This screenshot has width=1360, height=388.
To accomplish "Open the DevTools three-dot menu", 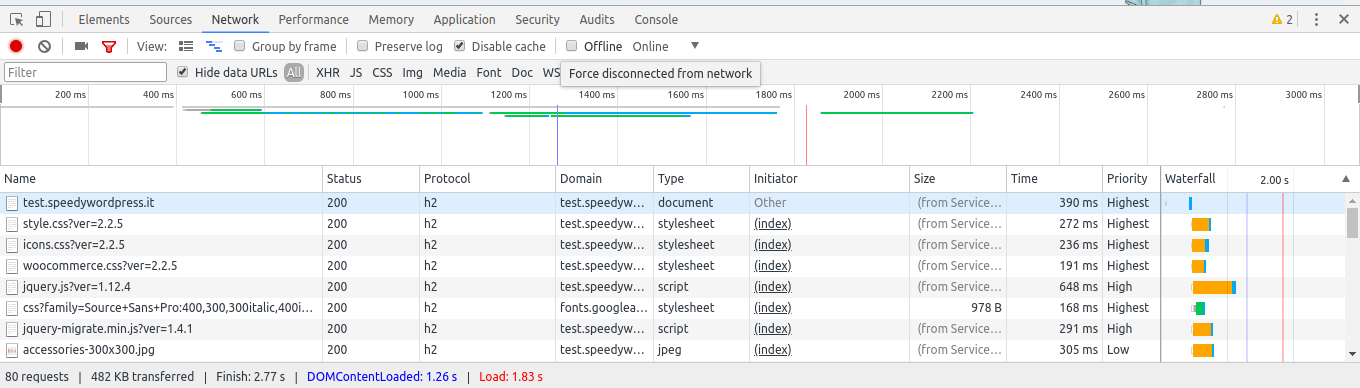I will (x=1316, y=19).
